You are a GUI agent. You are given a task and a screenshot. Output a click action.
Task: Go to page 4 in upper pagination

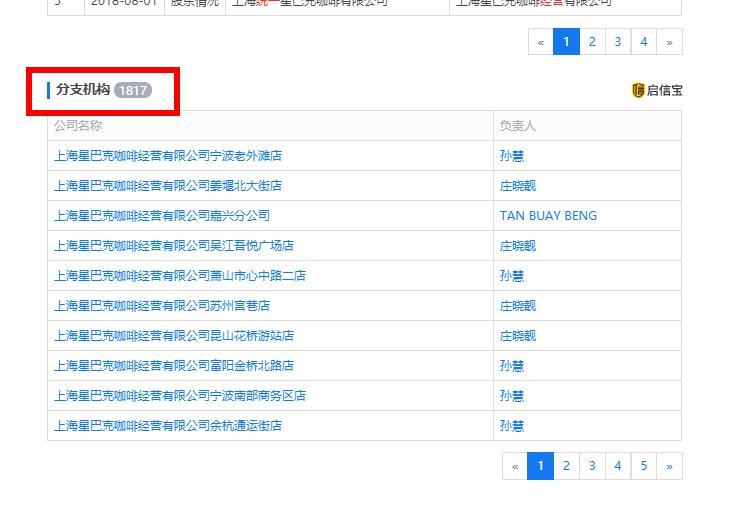pos(644,41)
